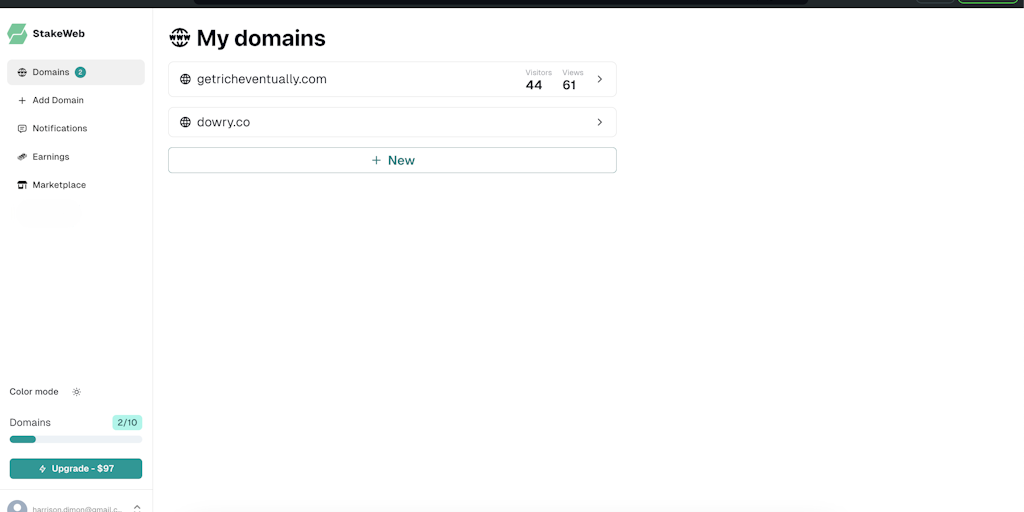Click the Color mode label

point(34,392)
